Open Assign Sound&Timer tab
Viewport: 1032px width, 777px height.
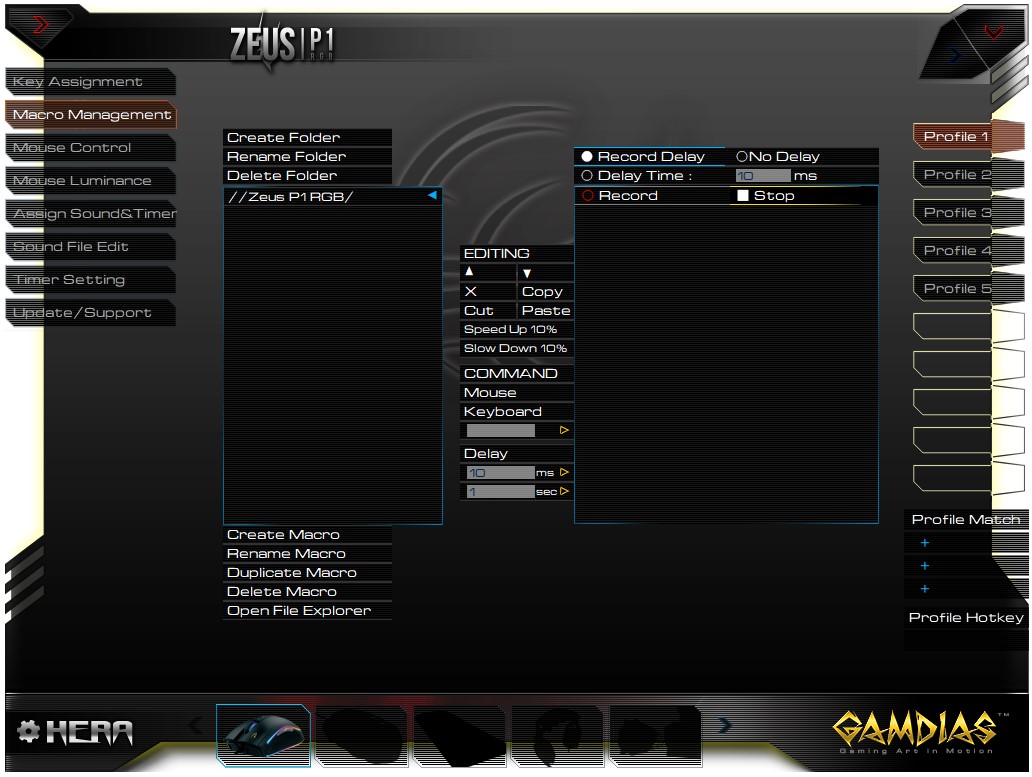click(x=90, y=213)
